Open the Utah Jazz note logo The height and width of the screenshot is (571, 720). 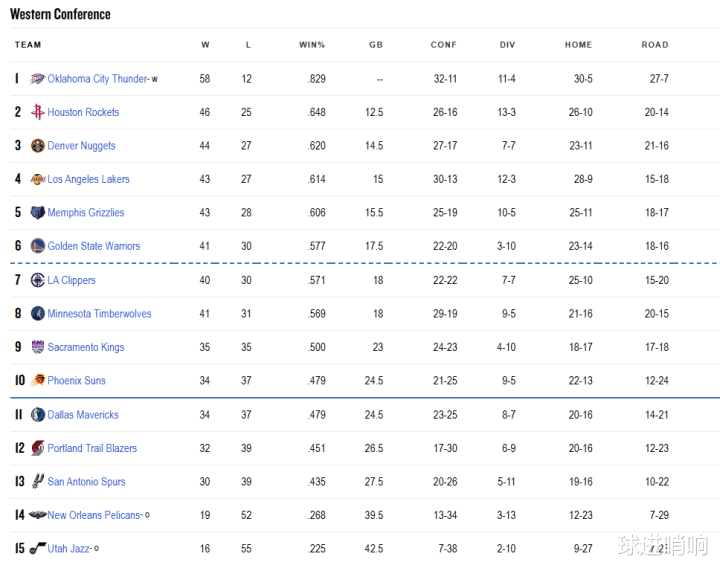point(38,548)
